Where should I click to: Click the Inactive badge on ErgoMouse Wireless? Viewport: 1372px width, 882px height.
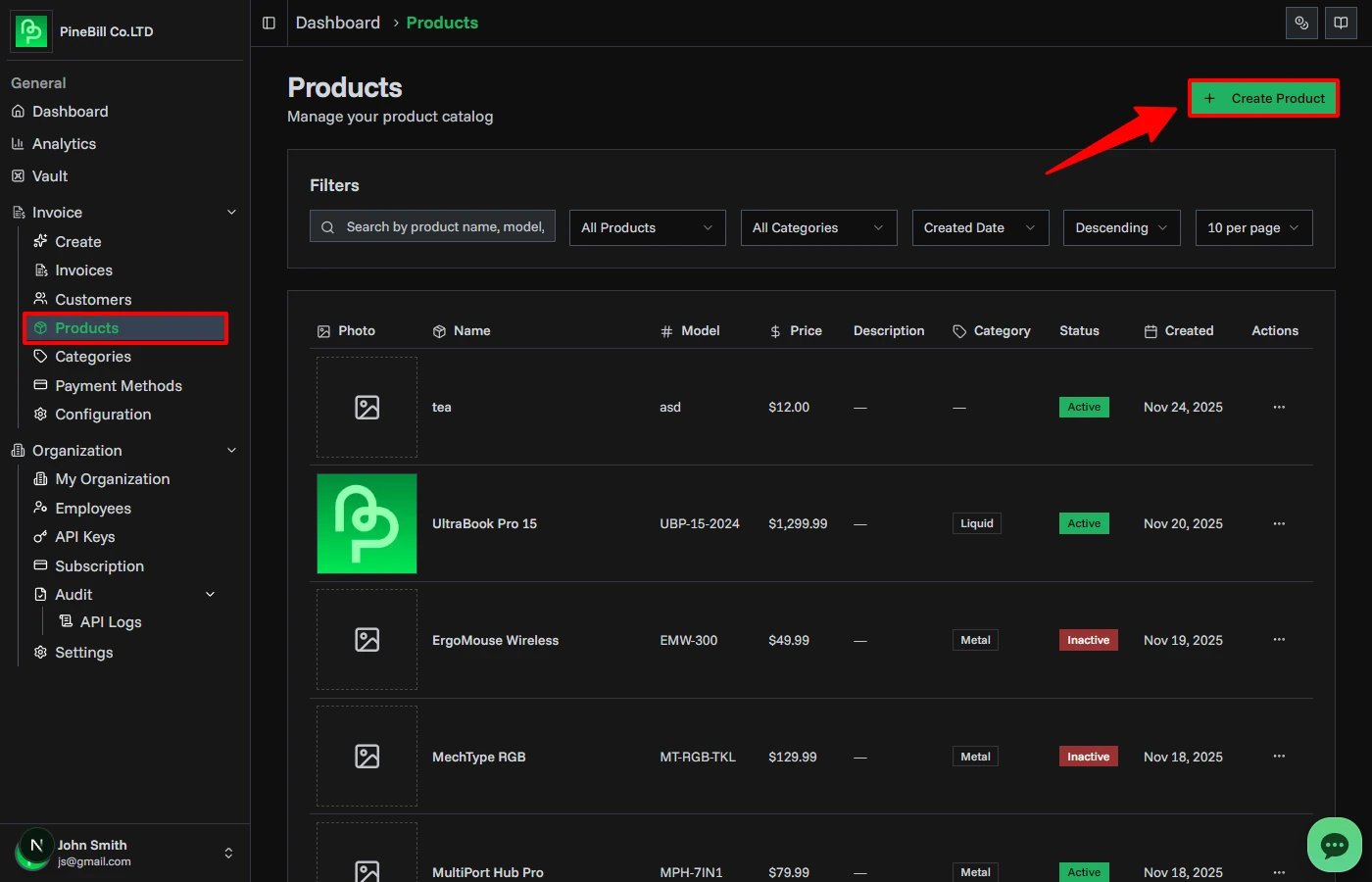(x=1088, y=640)
